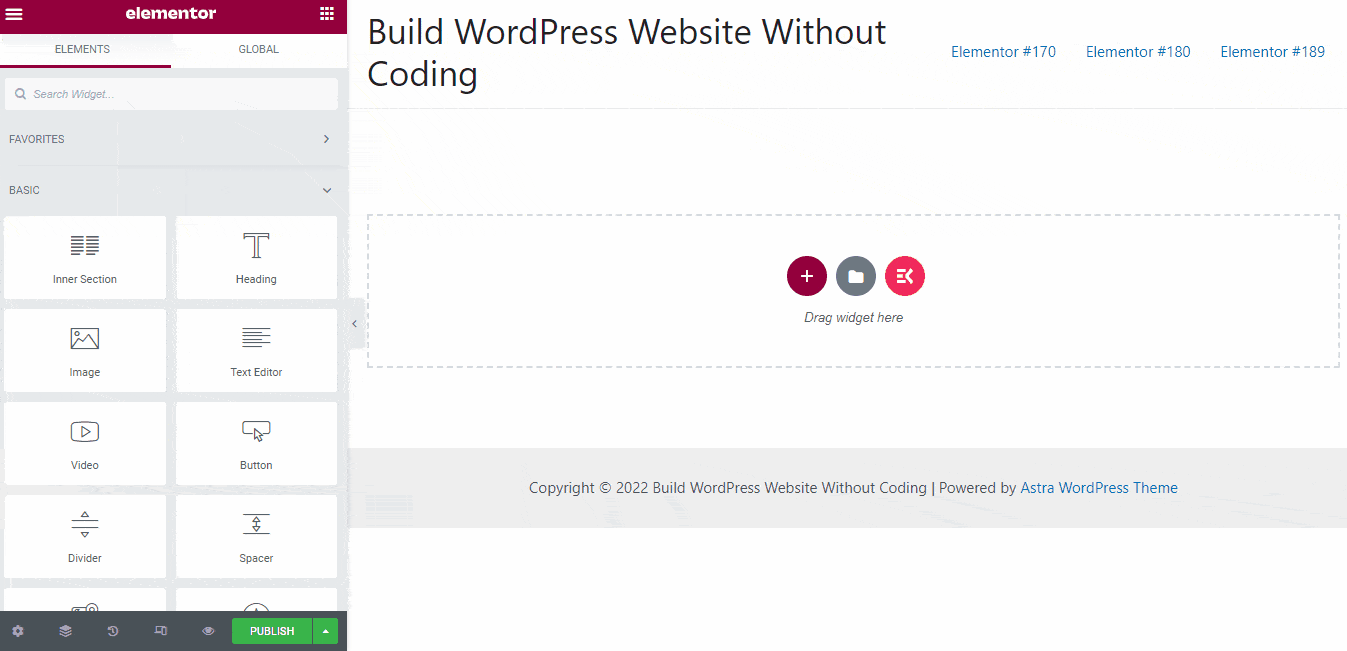Switch to the Elements tab
1347x651 pixels.
[x=82, y=49]
